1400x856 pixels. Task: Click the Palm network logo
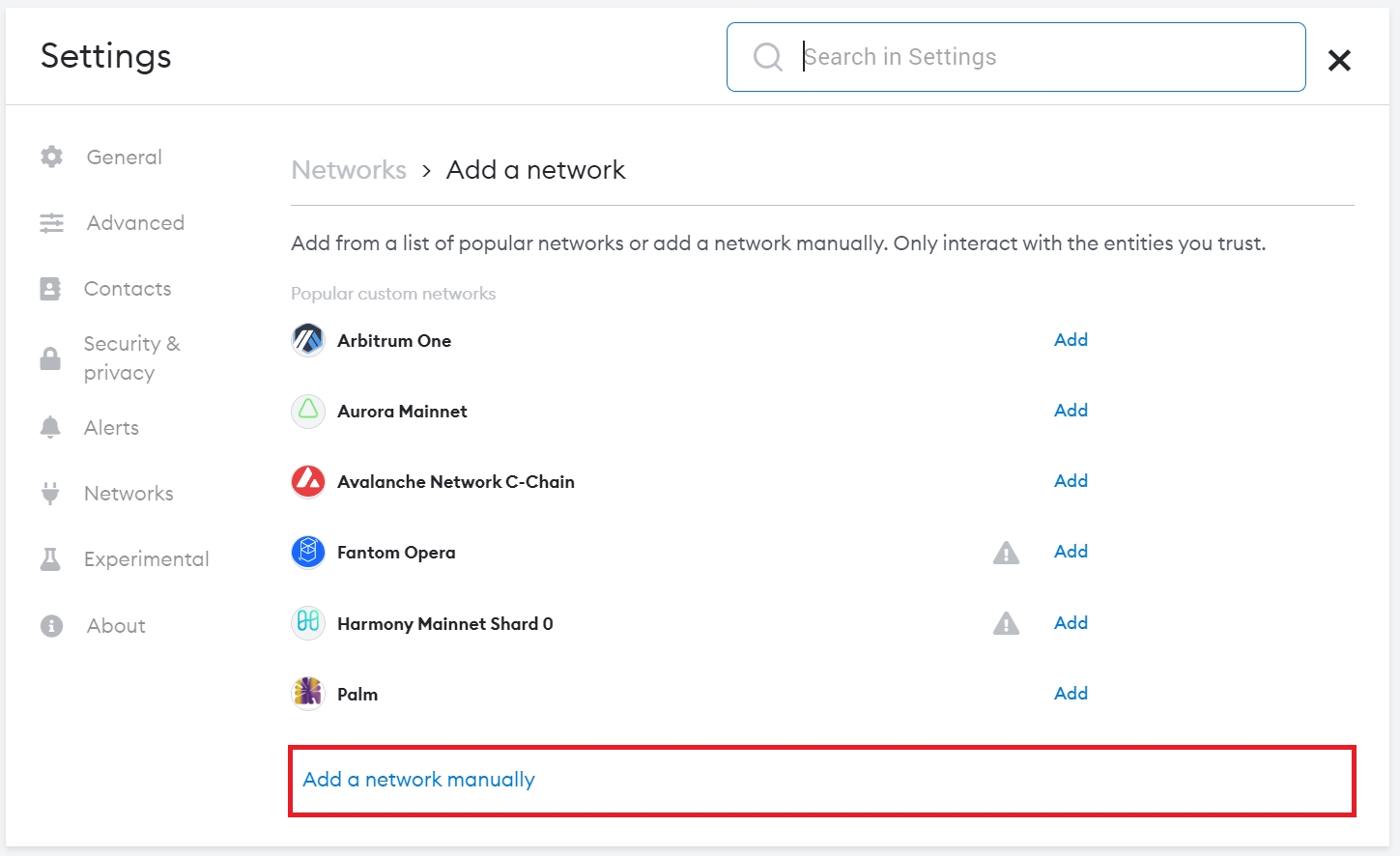(x=308, y=693)
